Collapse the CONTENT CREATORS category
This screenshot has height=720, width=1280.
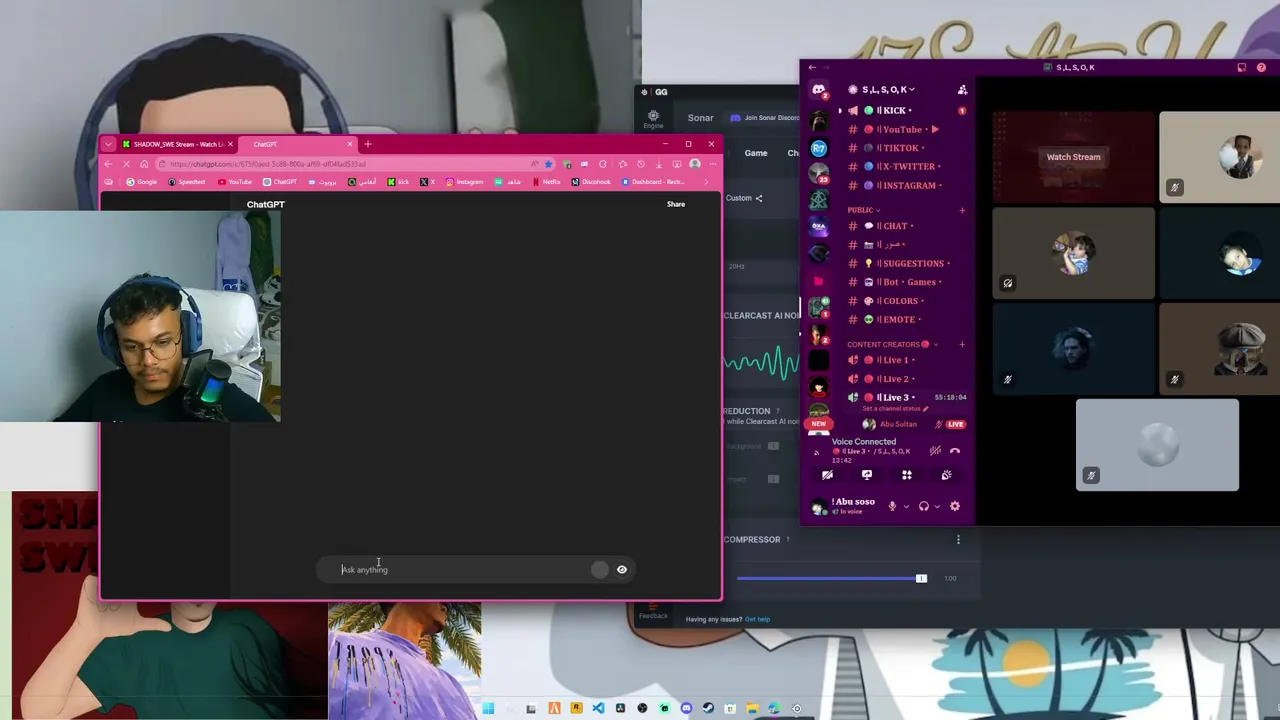pos(890,344)
